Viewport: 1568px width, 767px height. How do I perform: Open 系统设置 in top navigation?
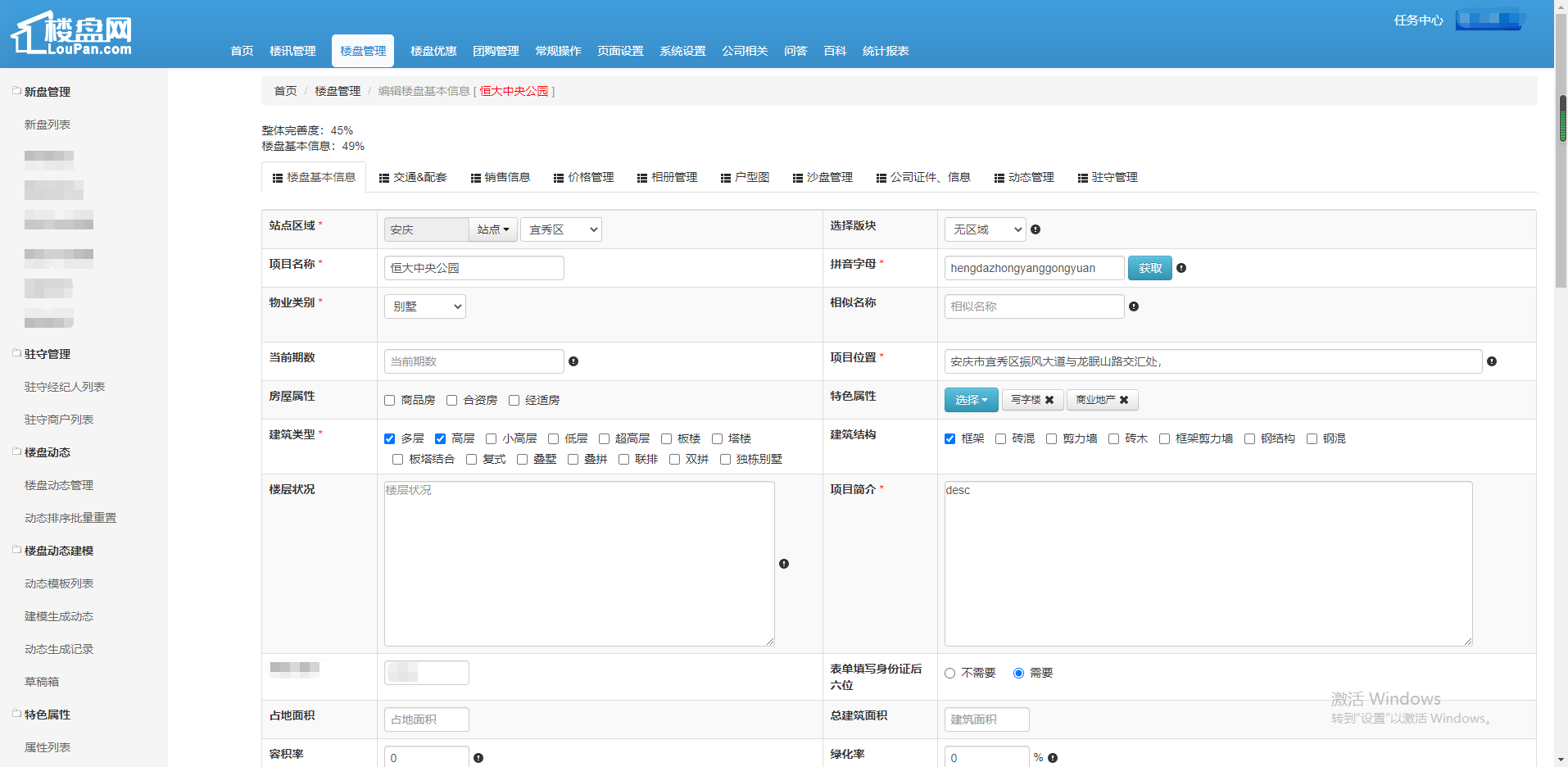682,51
